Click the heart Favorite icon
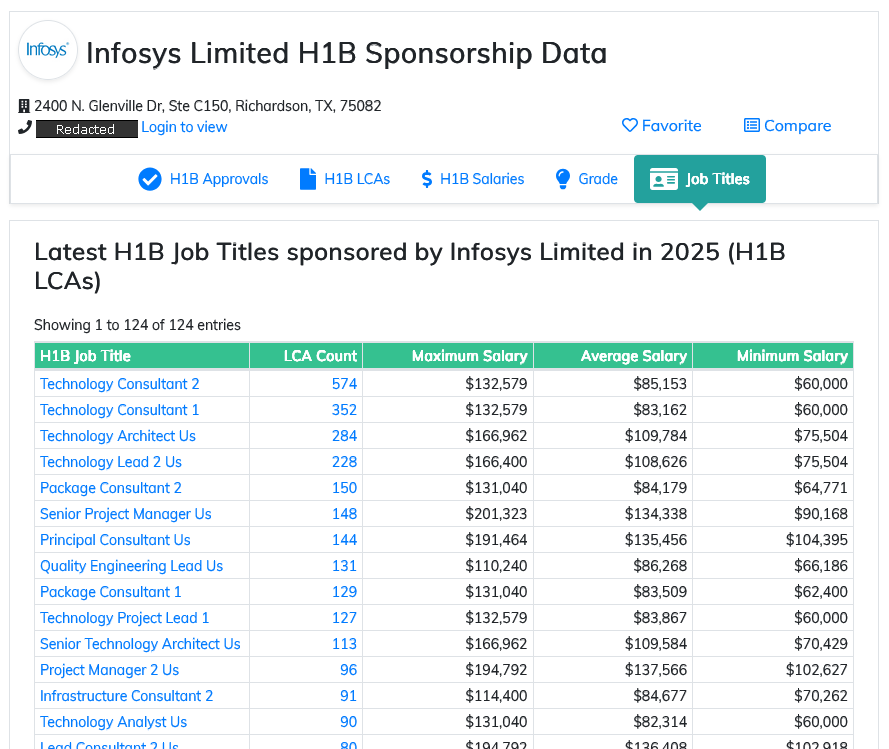Viewport: 889px width, 749px height. click(x=629, y=126)
